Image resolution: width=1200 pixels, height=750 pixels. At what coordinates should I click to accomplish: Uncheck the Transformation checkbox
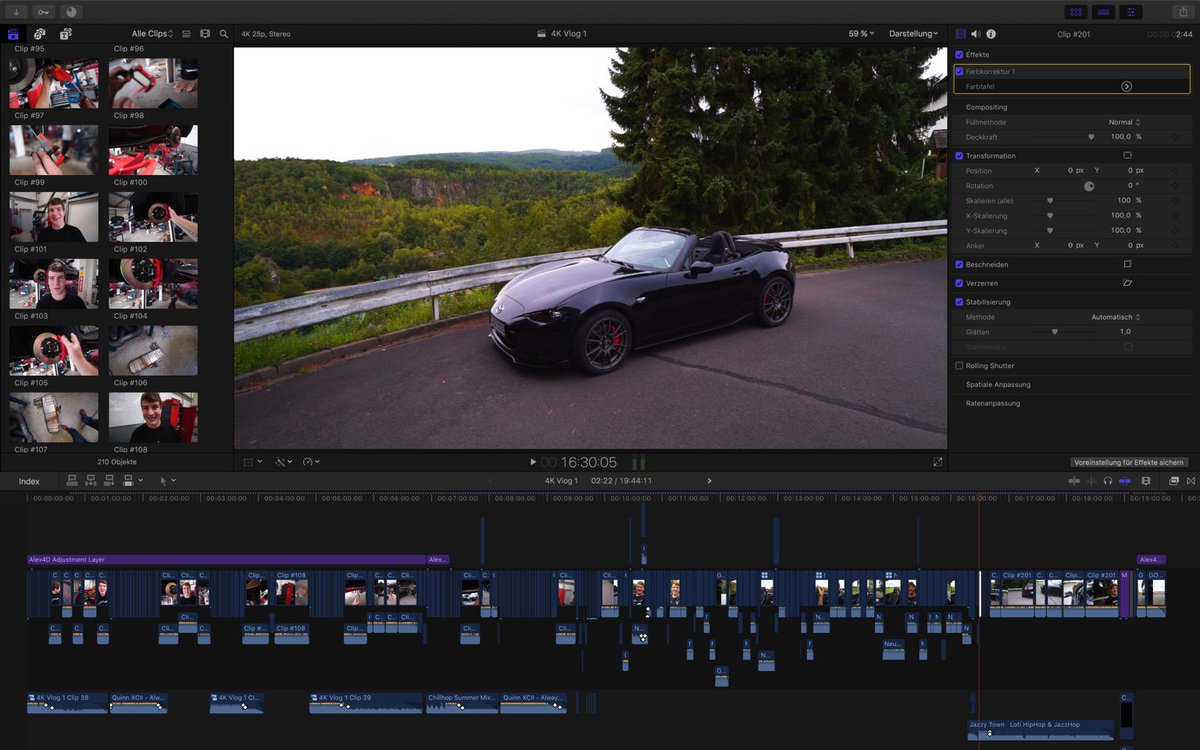[x=960, y=156]
